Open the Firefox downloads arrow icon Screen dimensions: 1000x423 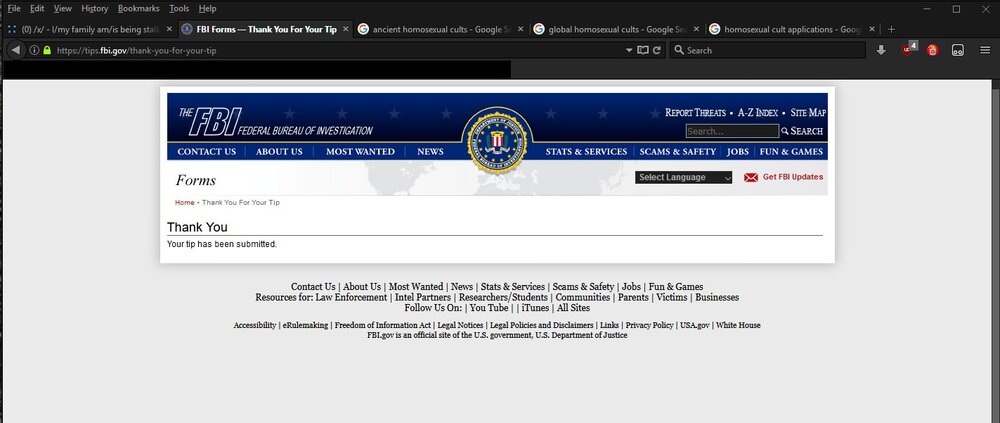881,50
